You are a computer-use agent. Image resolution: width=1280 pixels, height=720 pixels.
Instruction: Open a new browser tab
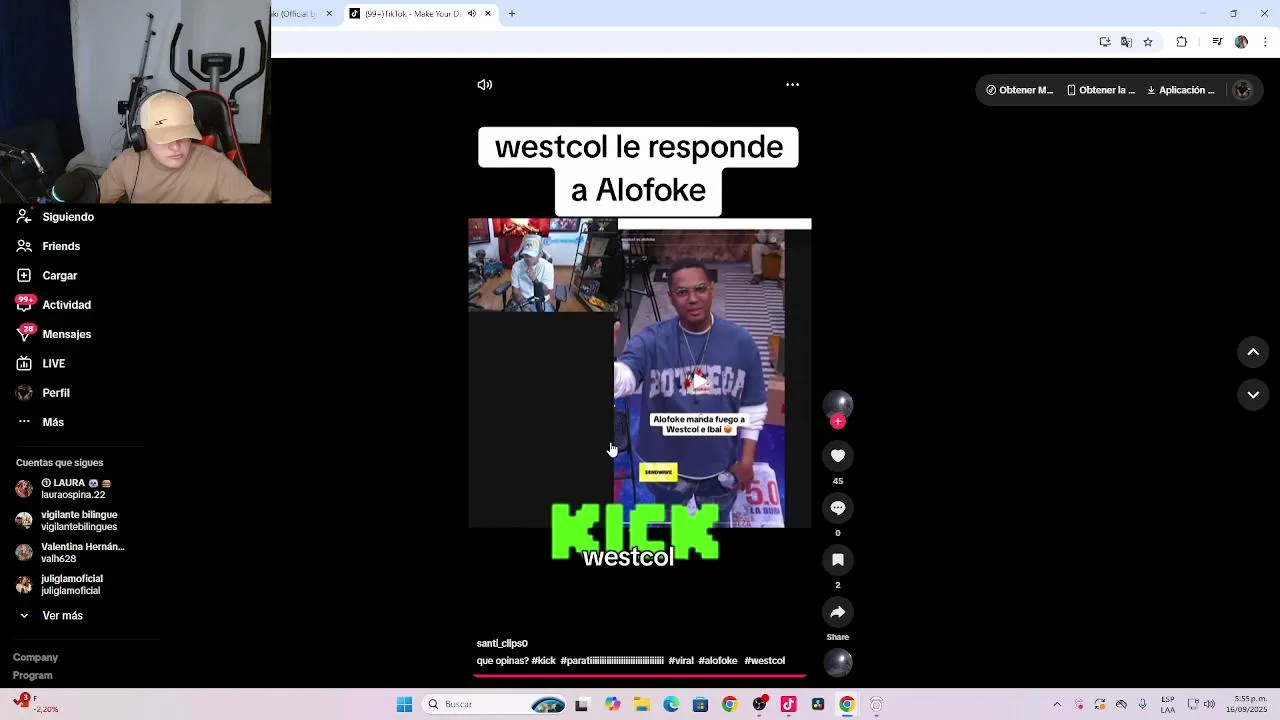tap(512, 14)
